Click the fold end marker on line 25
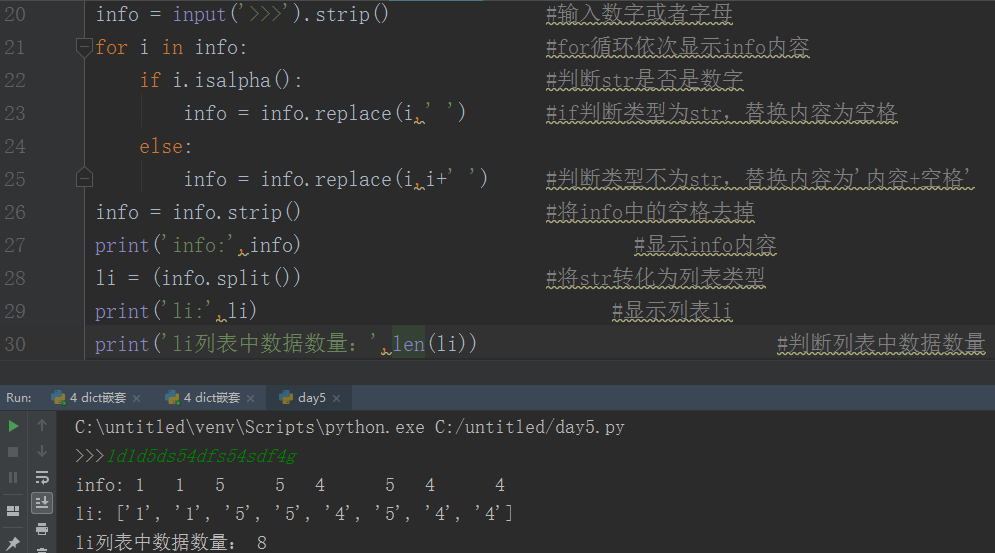The width and height of the screenshot is (995, 553). (x=84, y=177)
